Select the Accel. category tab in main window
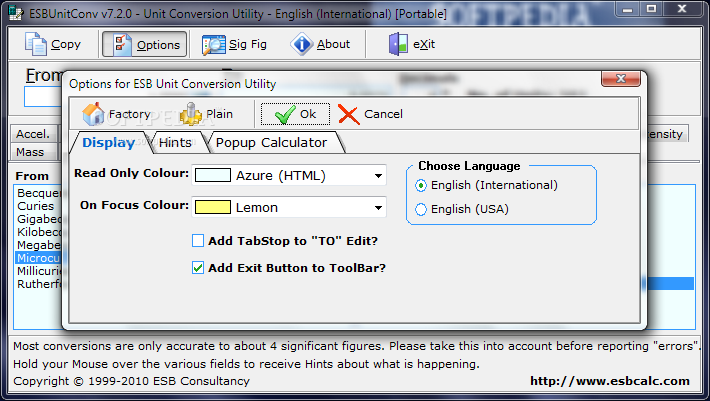Image resolution: width=710 pixels, height=401 pixels. pos(33,134)
